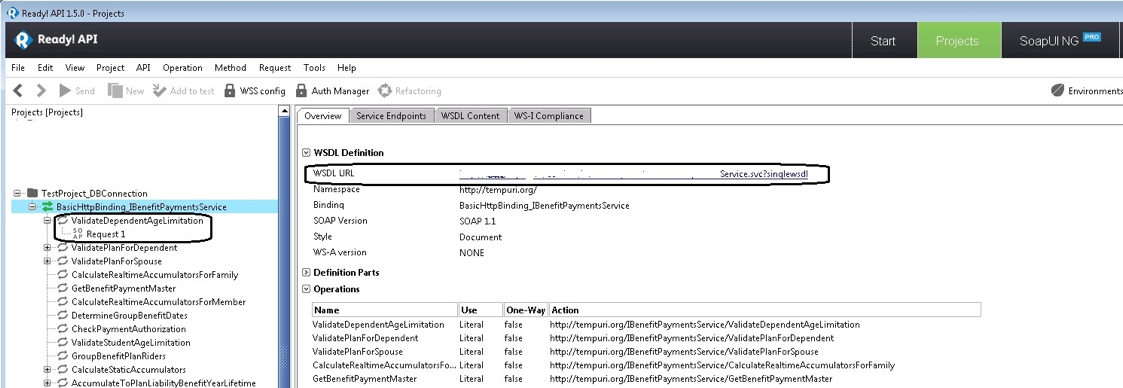The height and width of the screenshot is (388, 1123).
Task: Select CheckPaymentAuthorization operation
Action: point(128,329)
